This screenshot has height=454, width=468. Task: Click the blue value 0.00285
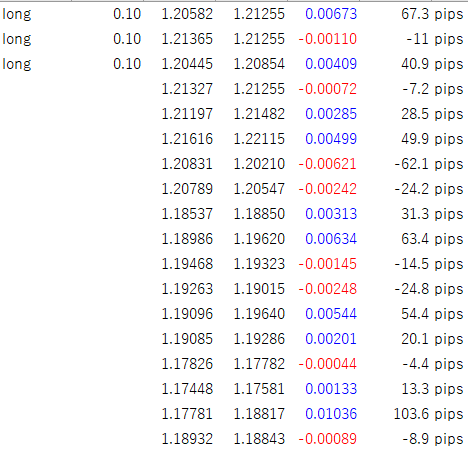[x=331, y=114]
